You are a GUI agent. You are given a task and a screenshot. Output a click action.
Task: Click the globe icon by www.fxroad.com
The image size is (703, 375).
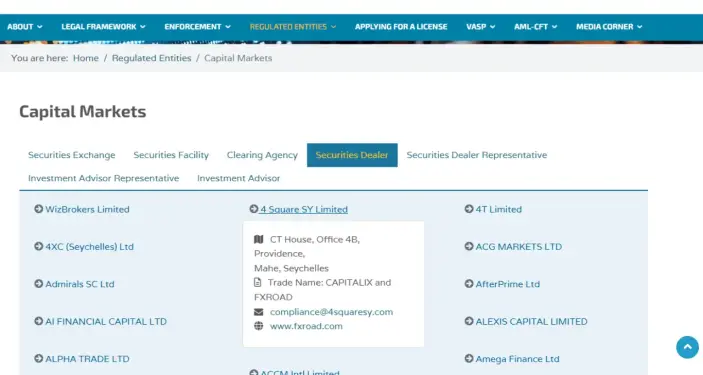point(259,326)
